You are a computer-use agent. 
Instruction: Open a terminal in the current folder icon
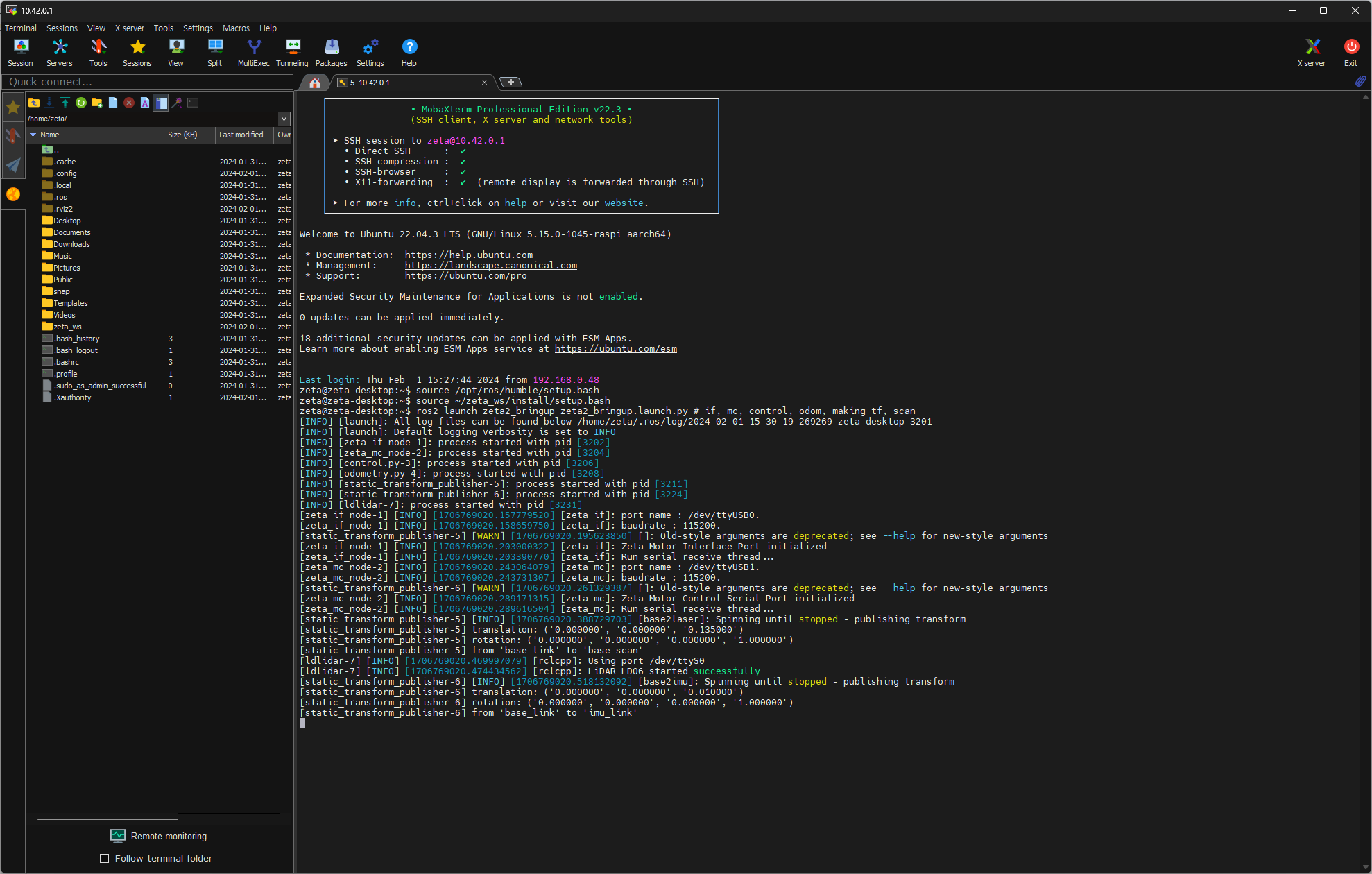pyautogui.click(x=193, y=103)
